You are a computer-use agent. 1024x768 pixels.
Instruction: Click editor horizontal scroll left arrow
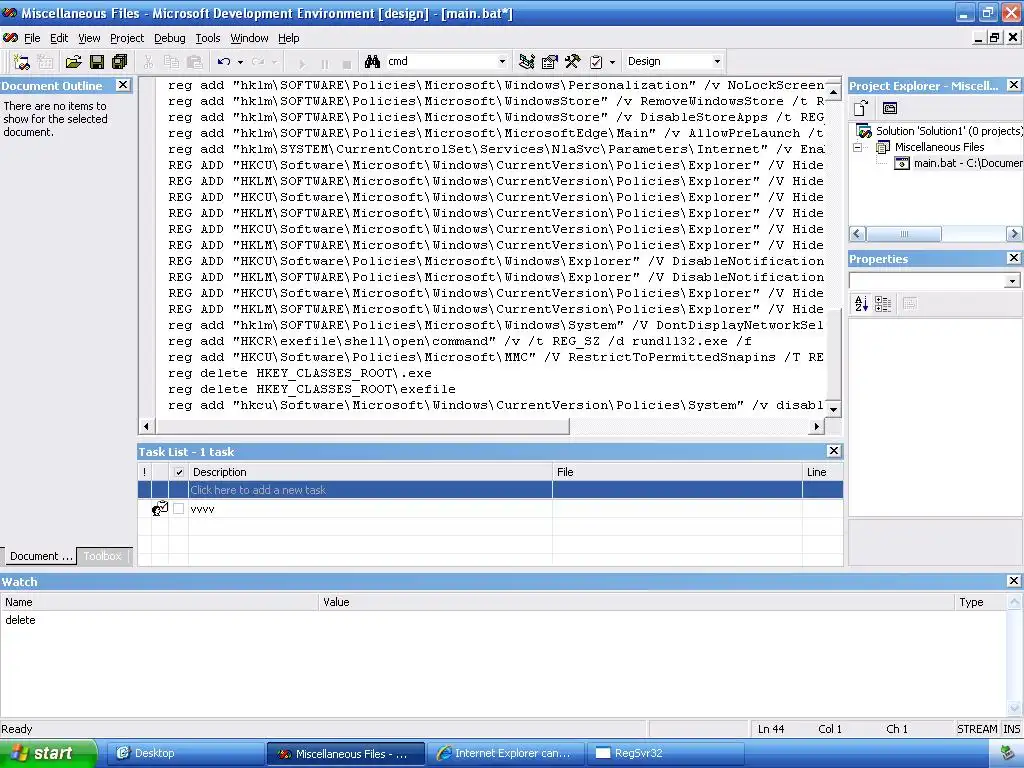coord(146,426)
